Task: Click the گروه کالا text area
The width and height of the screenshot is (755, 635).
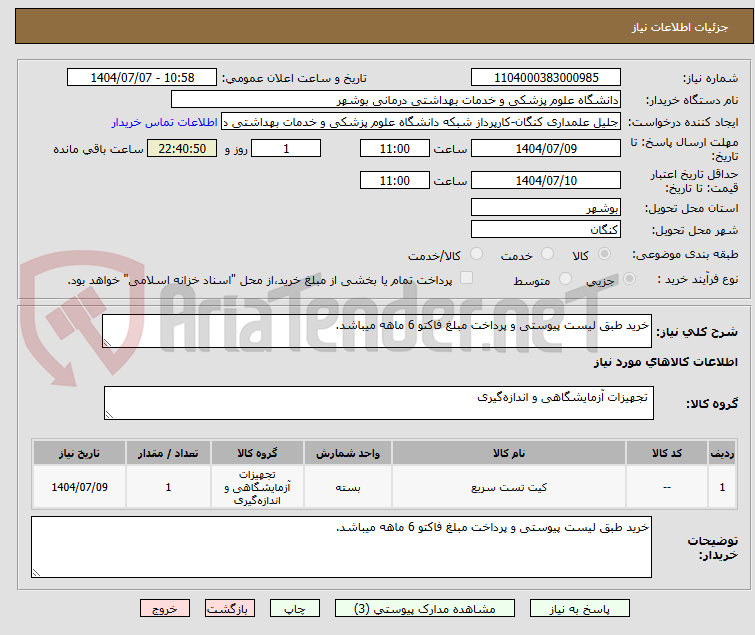Action: 378,403
